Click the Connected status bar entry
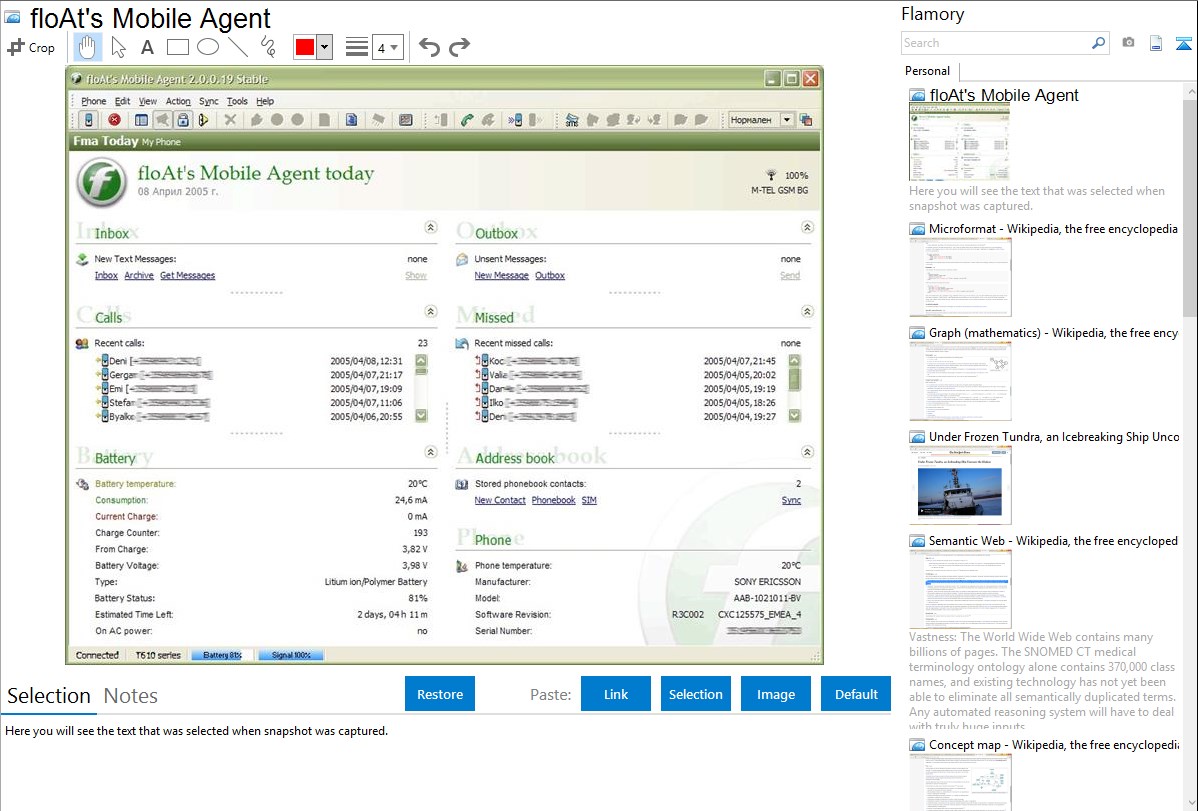1198x811 pixels. (97, 655)
